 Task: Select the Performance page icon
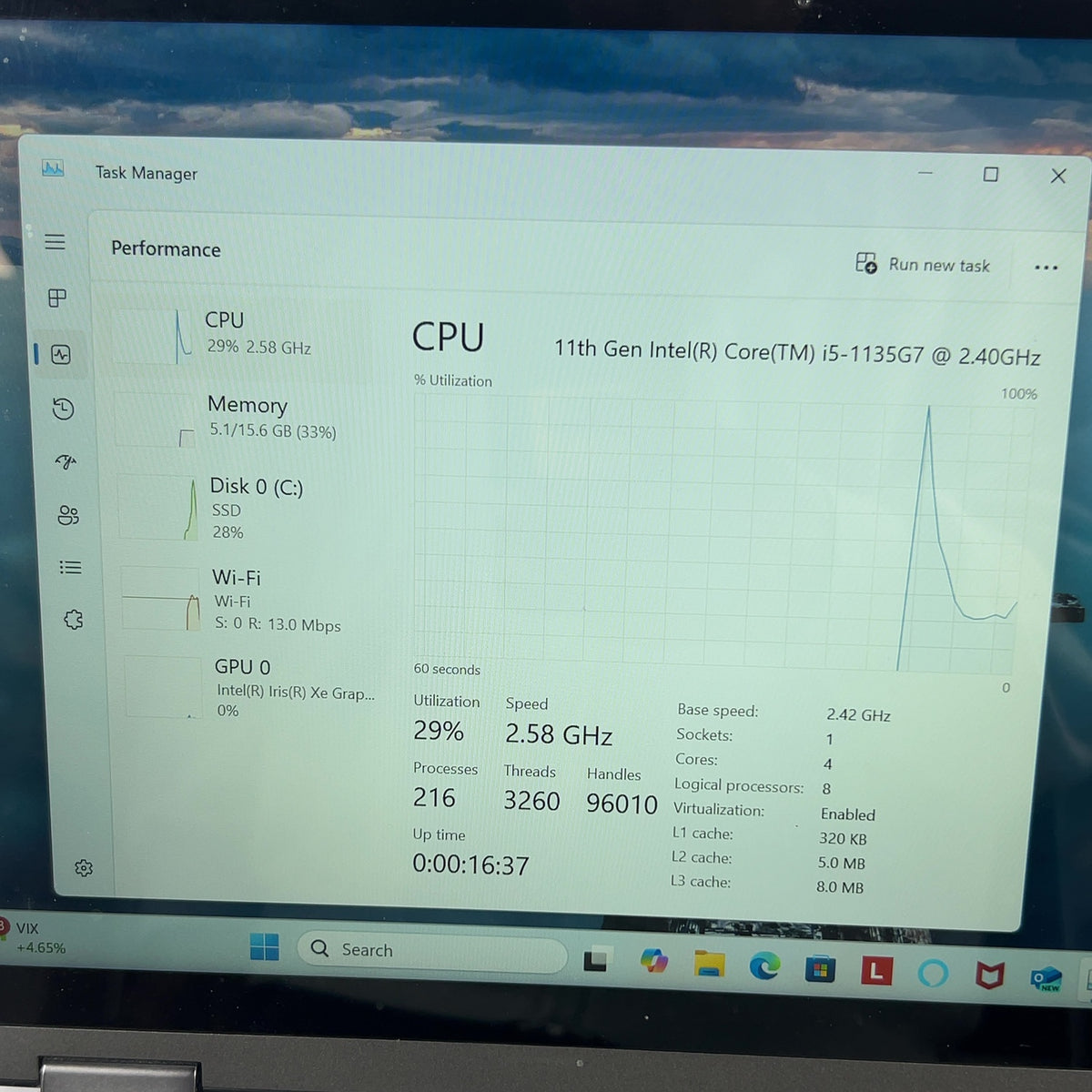pyautogui.click(x=61, y=354)
